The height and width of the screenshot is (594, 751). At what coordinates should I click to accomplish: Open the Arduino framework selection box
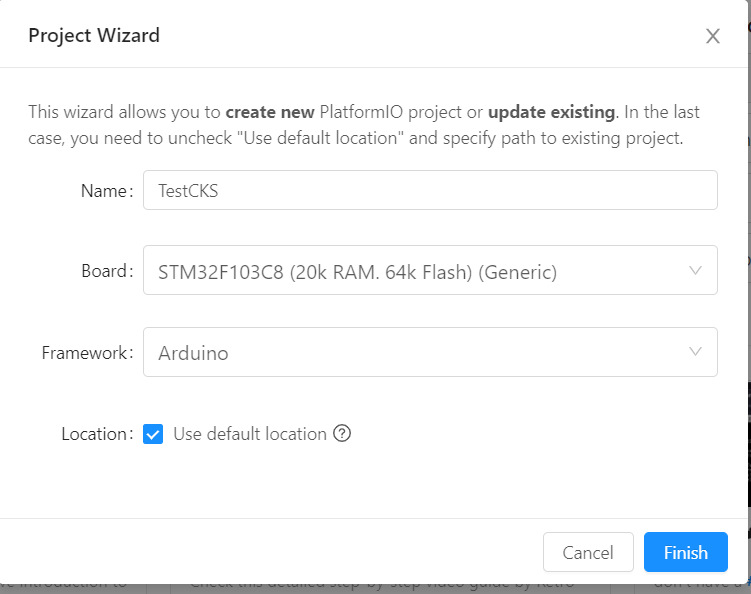[x=430, y=352]
